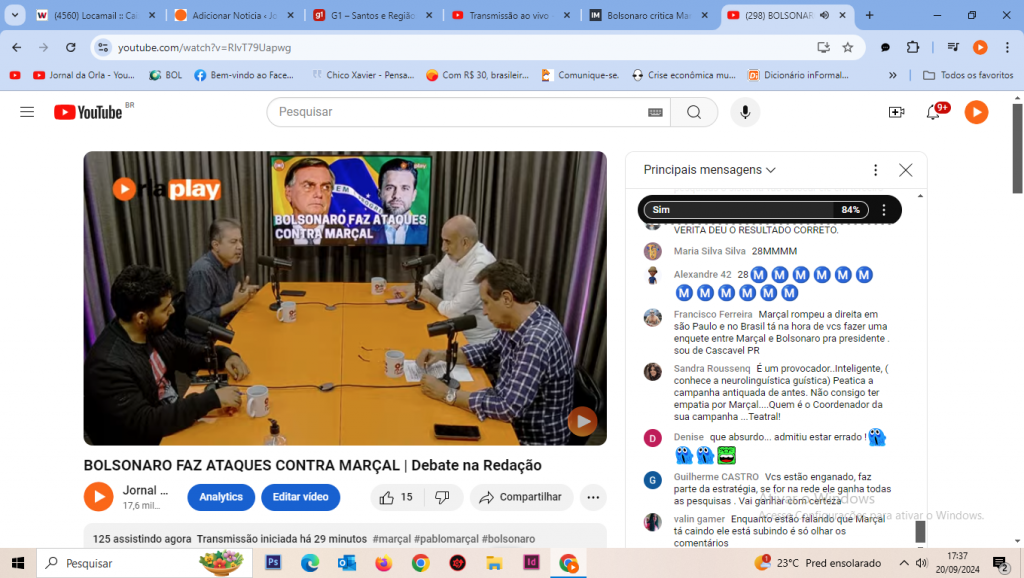The image size is (1024, 578).
Task: Open the #marçal hashtag link
Action: tap(392, 539)
